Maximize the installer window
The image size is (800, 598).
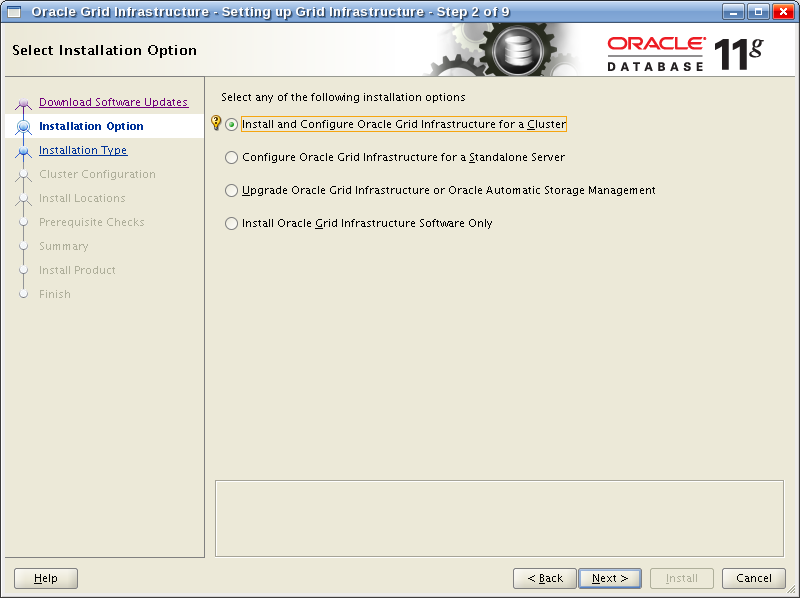[758, 11]
